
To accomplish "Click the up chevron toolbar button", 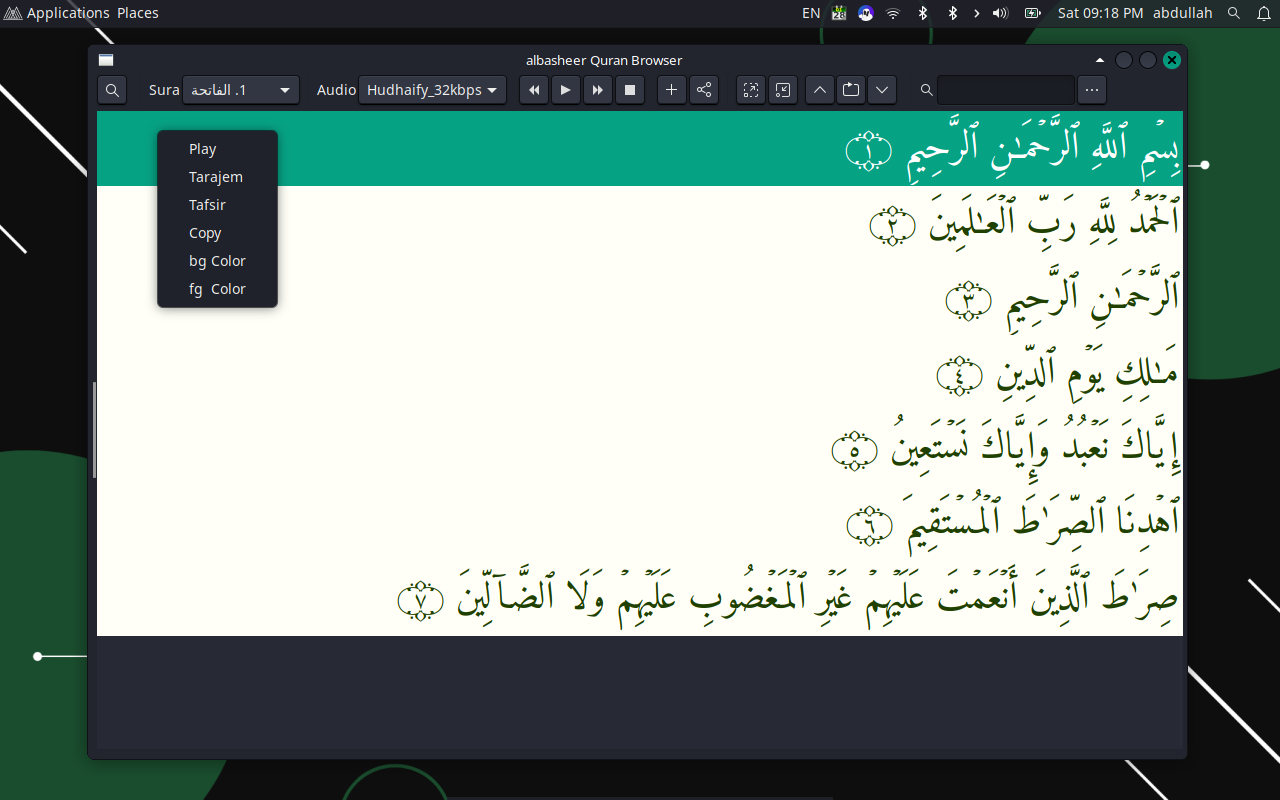I will pos(819,90).
